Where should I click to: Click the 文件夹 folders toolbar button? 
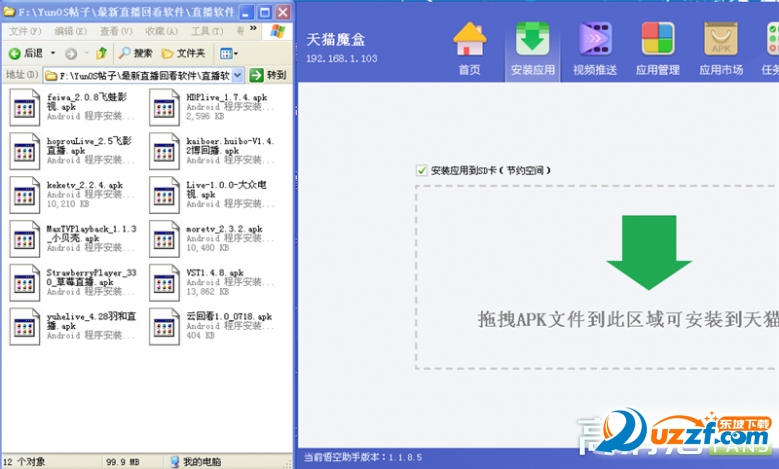point(183,53)
